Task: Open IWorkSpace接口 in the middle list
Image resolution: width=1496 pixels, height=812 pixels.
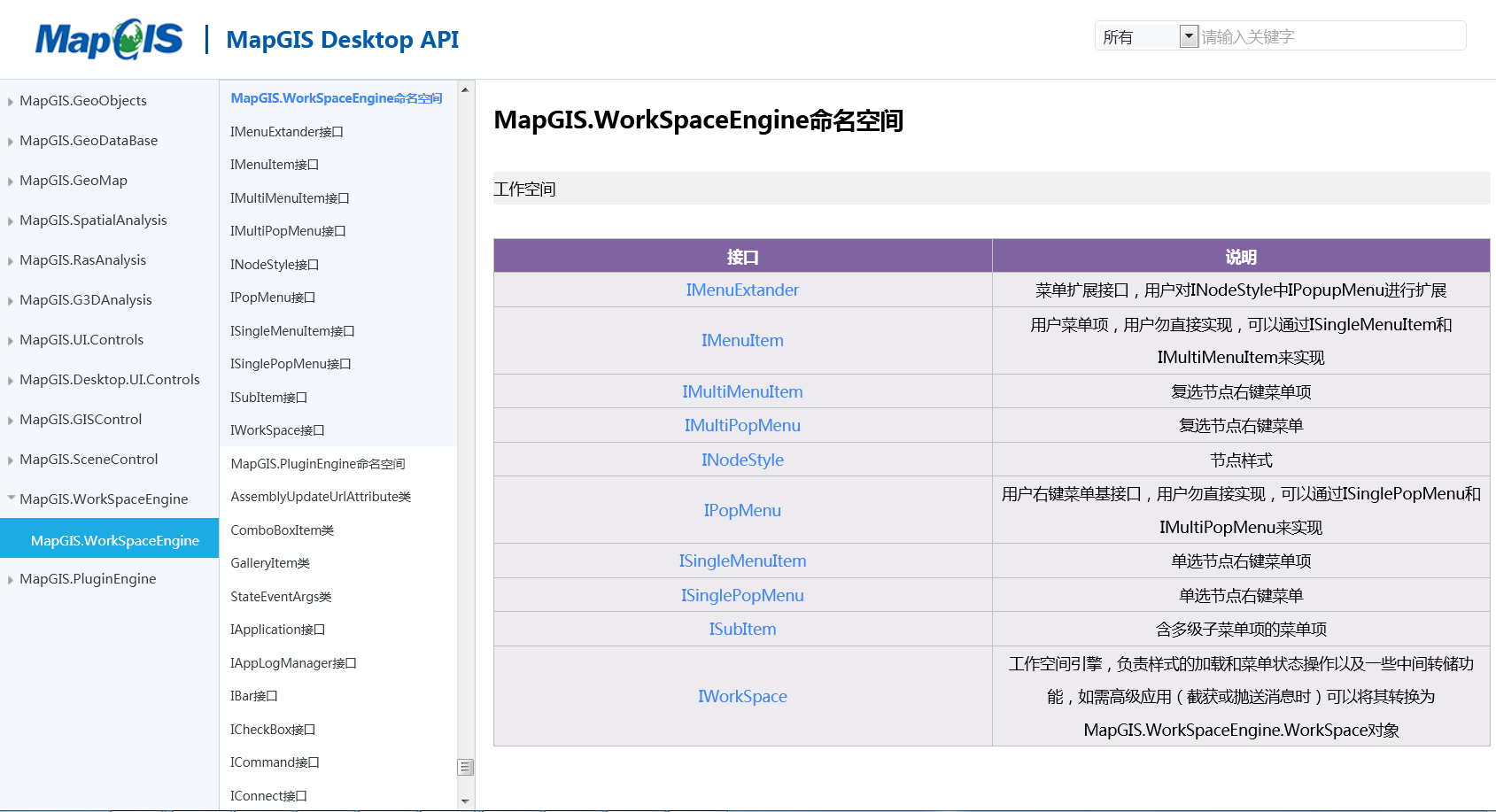Action: [x=277, y=430]
